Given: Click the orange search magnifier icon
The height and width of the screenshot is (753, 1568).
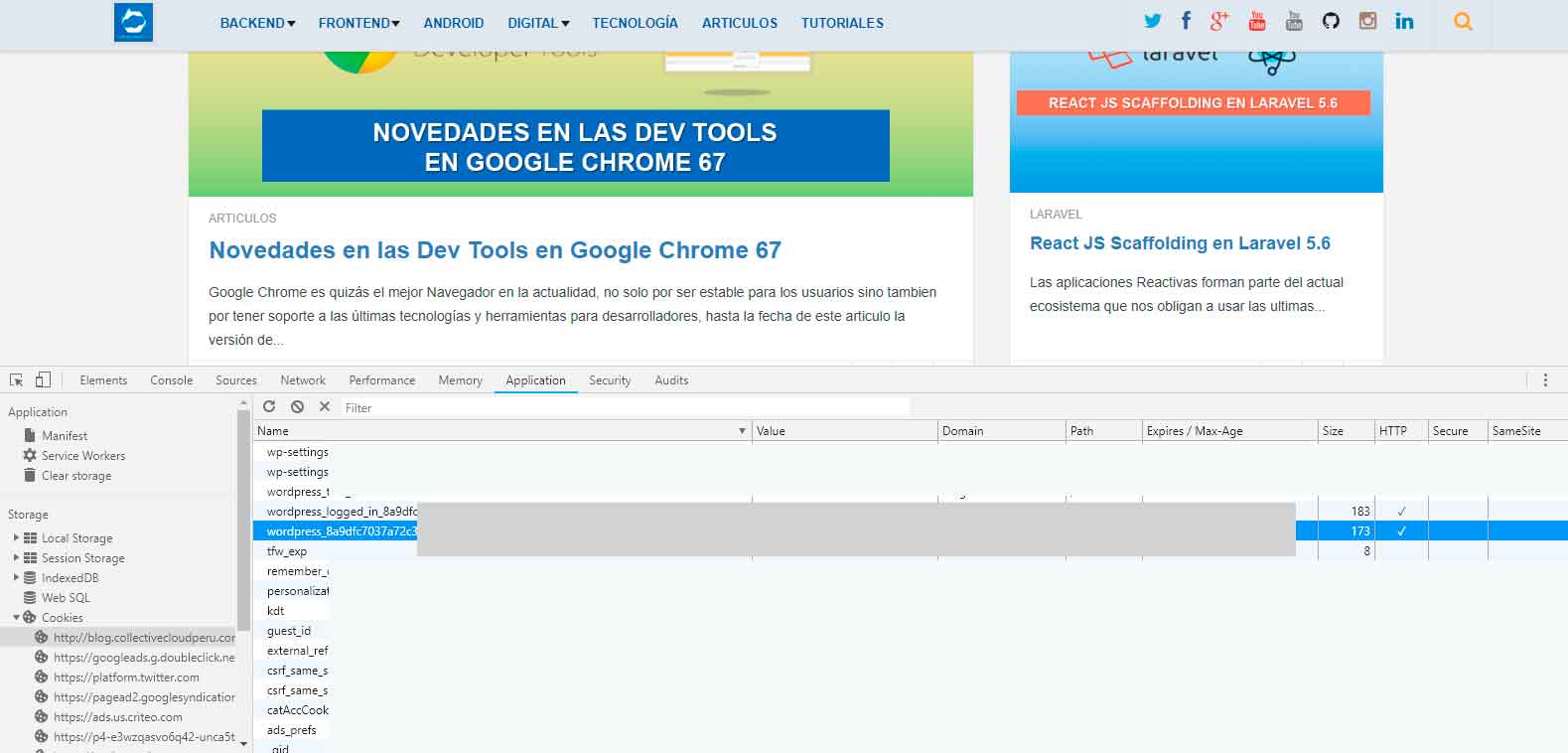Looking at the screenshot, I should [x=1463, y=21].
